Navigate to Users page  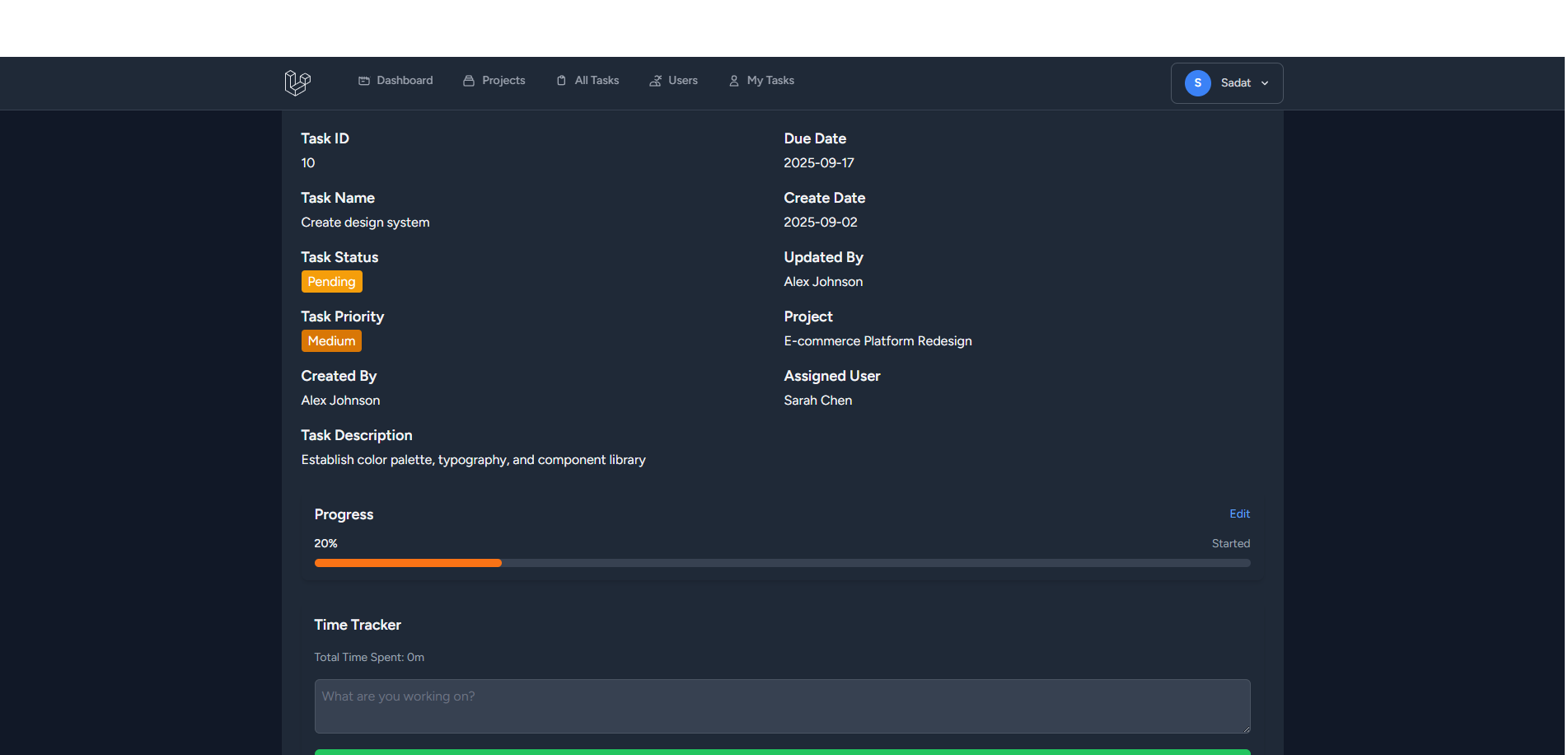pyautogui.click(x=673, y=81)
